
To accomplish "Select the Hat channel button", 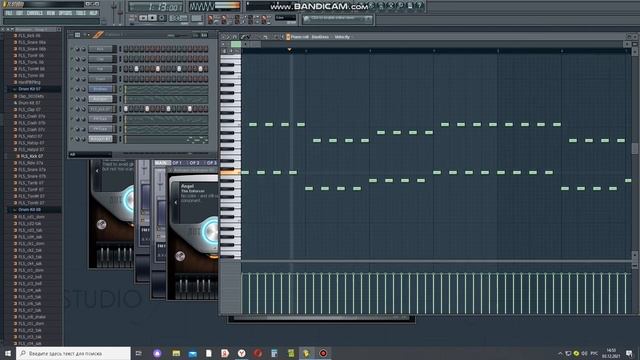I will pos(101,69).
